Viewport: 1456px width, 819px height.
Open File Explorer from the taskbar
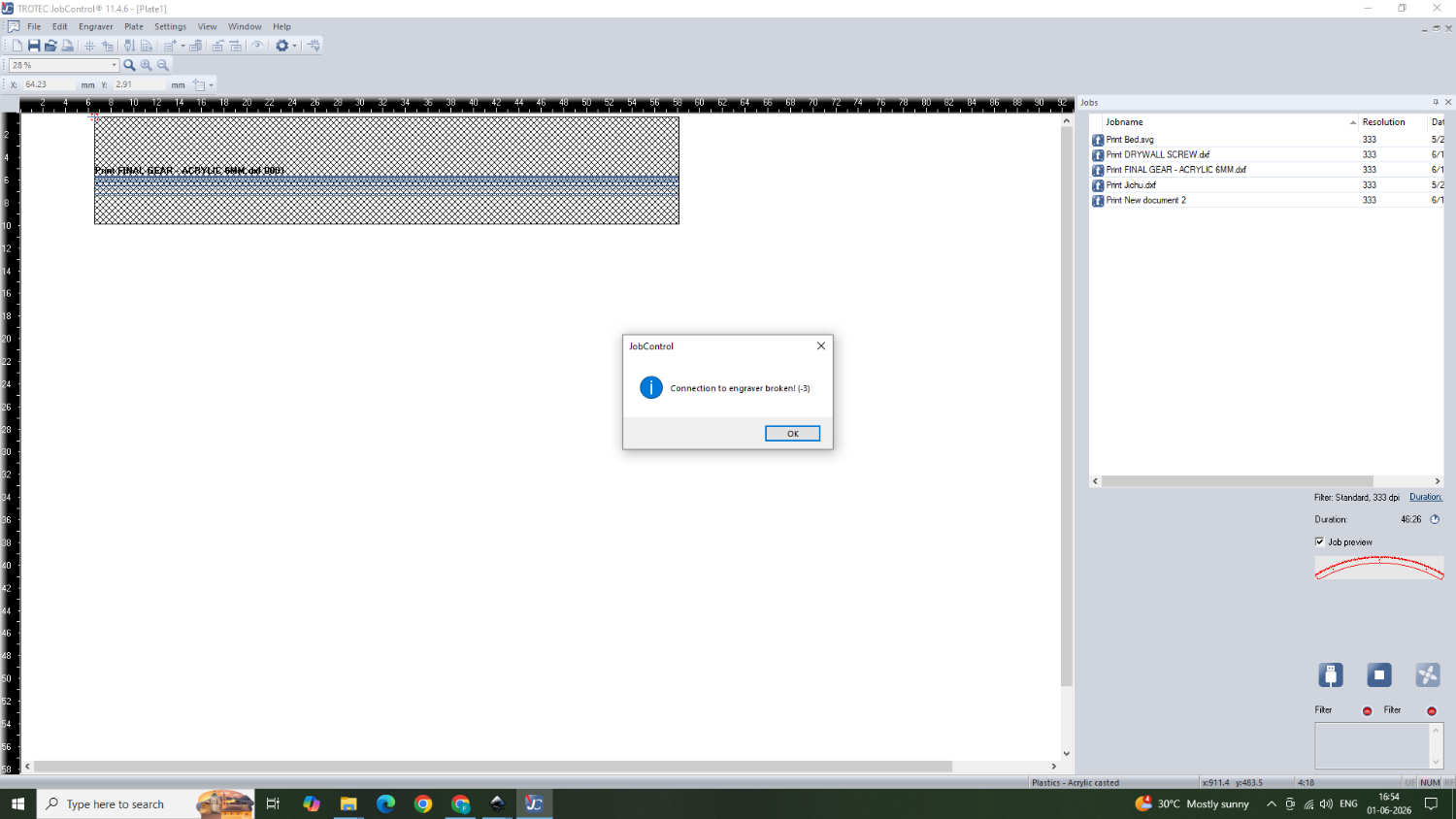[348, 803]
